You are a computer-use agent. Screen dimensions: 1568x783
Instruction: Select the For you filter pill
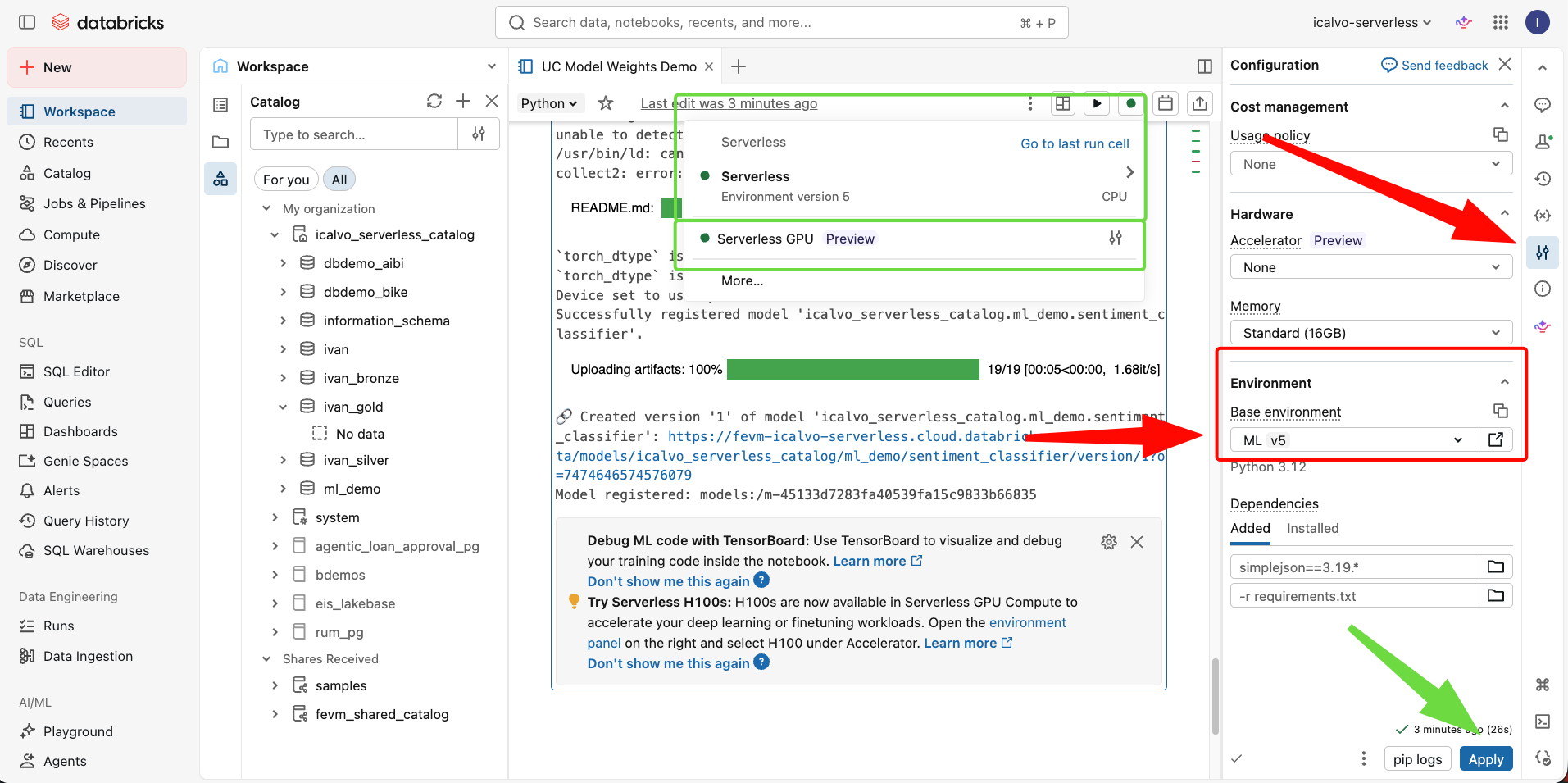pyautogui.click(x=286, y=180)
